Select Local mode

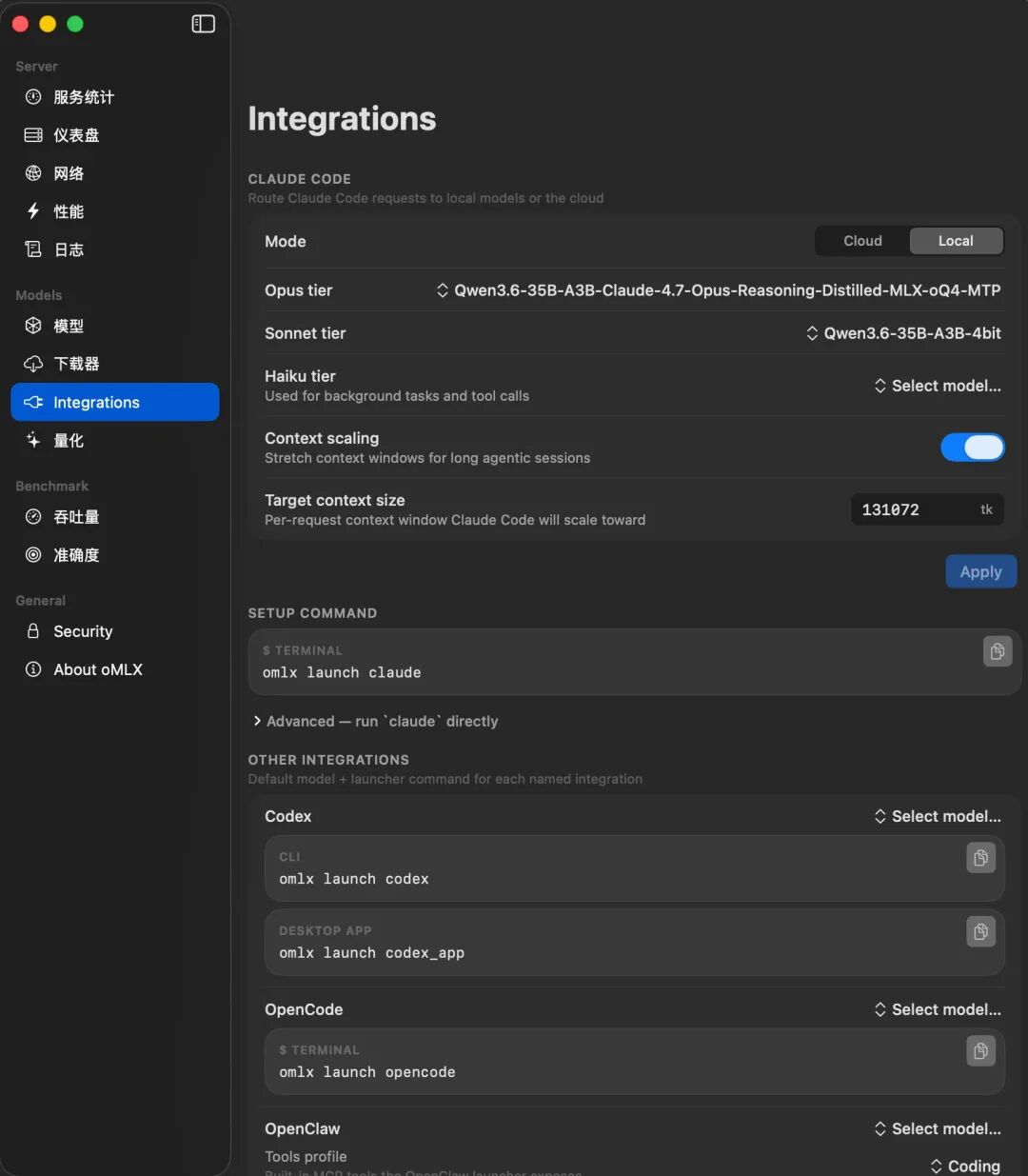(956, 241)
